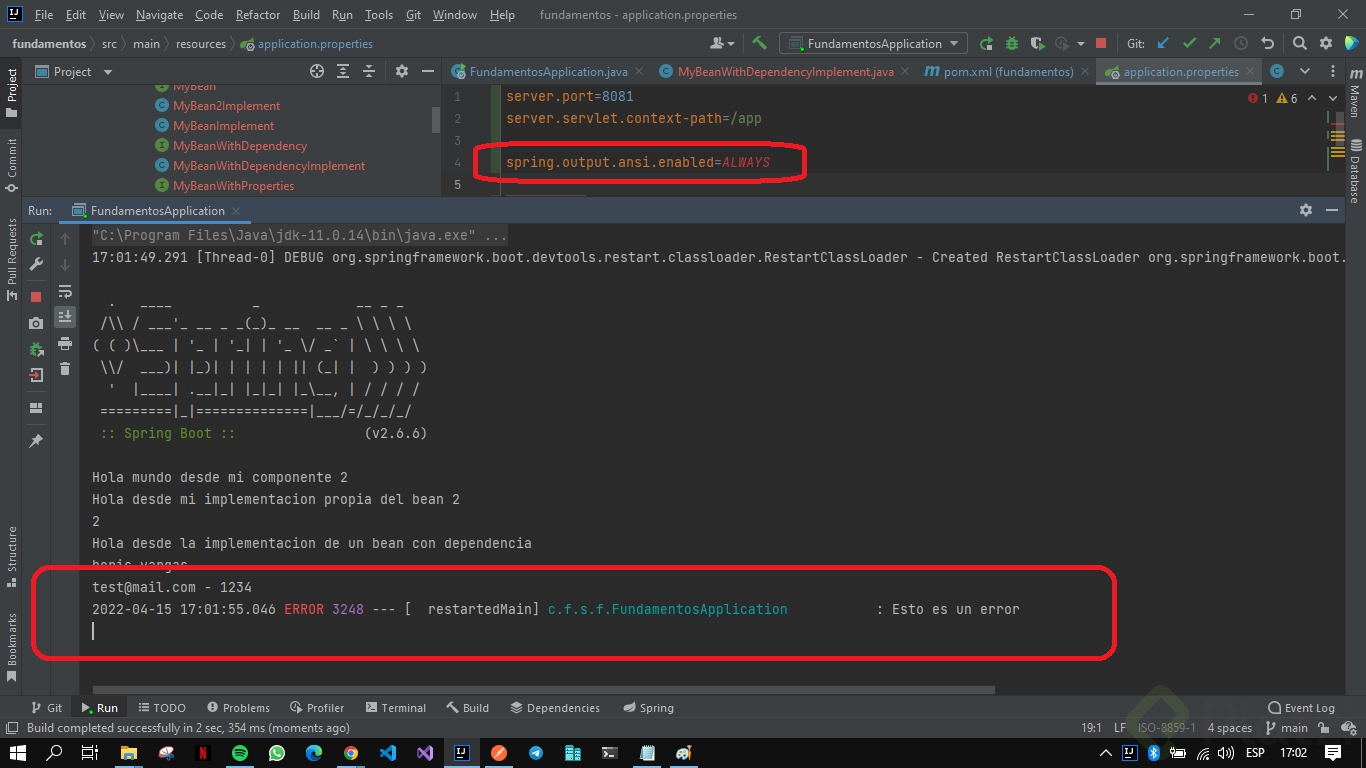Image resolution: width=1366 pixels, height=768 pixels.
Task: Click the thread dump camera icon
Action: (36, 323)
